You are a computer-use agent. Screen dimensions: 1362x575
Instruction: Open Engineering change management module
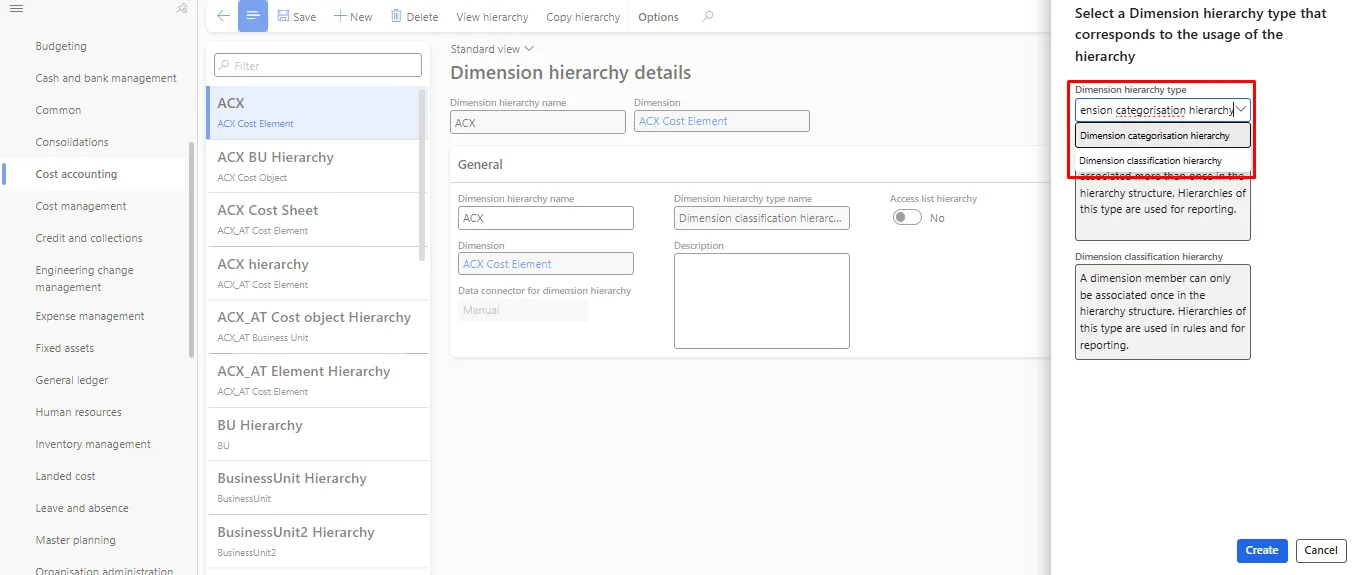pos(84,278)
